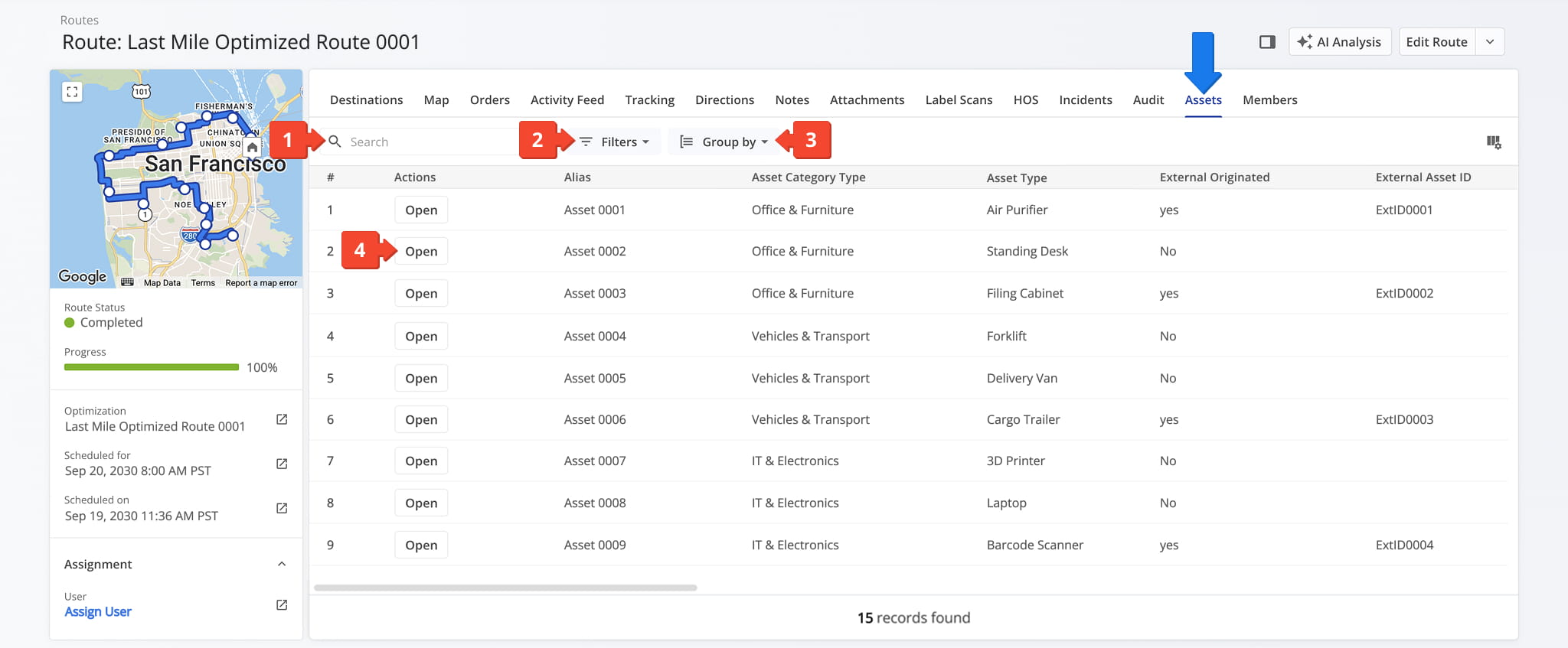Viewport: 1568px width, 648px height.
Task: Collapse the Assignment section
Action: coord(282,564)
